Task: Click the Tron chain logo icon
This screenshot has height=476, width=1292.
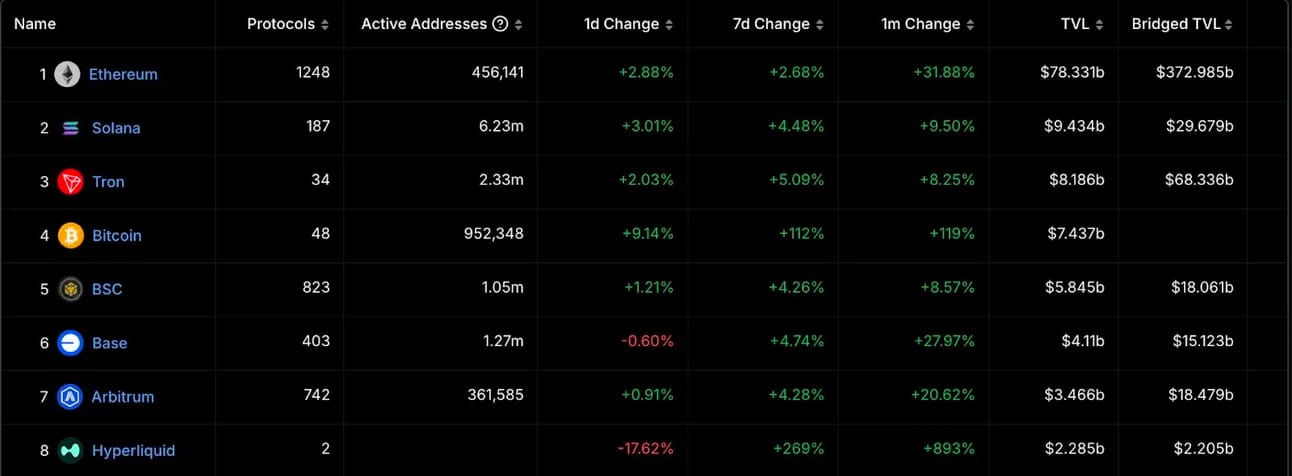Action: pos(70,182)
